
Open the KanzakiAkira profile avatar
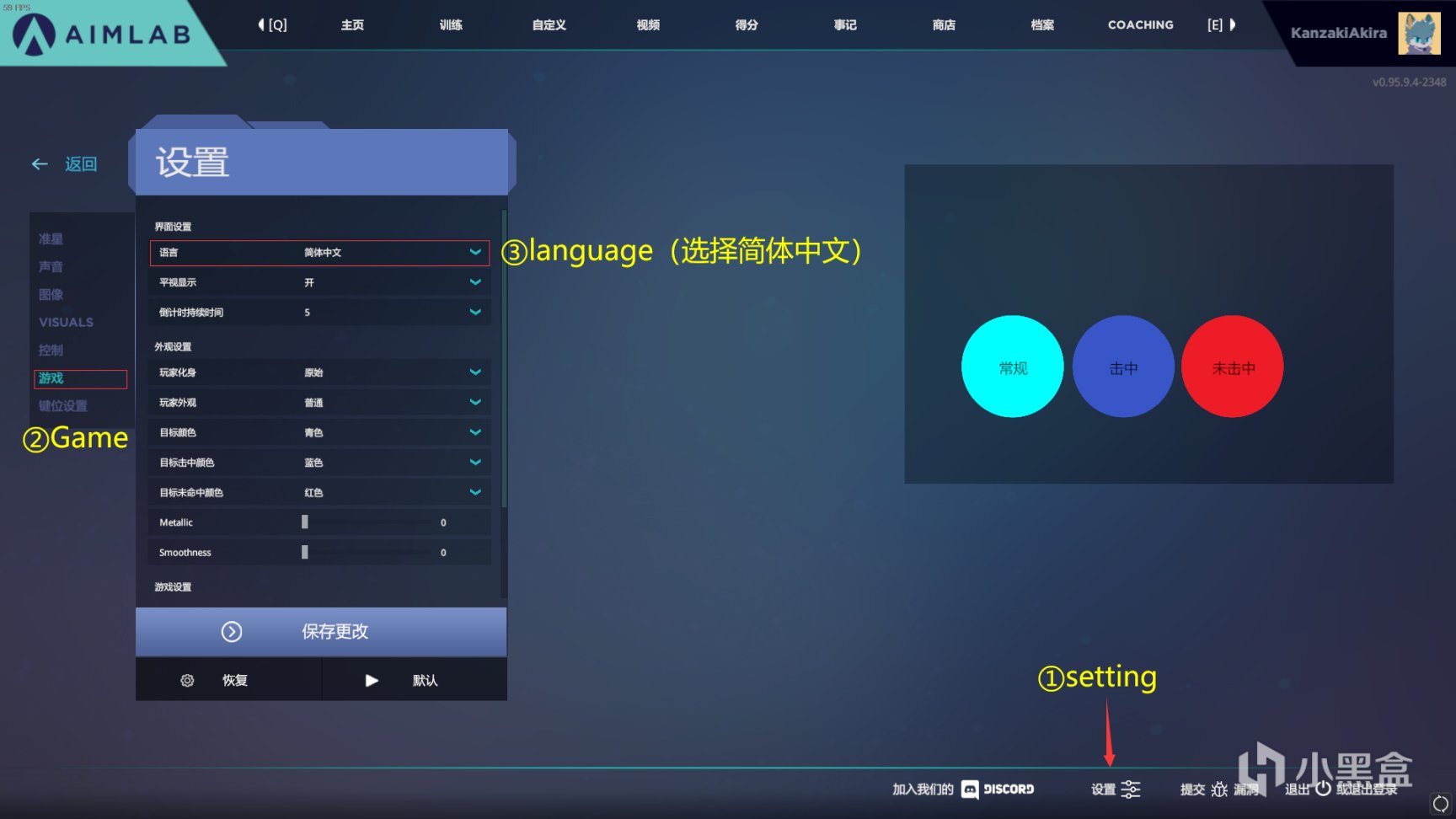click(x=1419, y=34)
